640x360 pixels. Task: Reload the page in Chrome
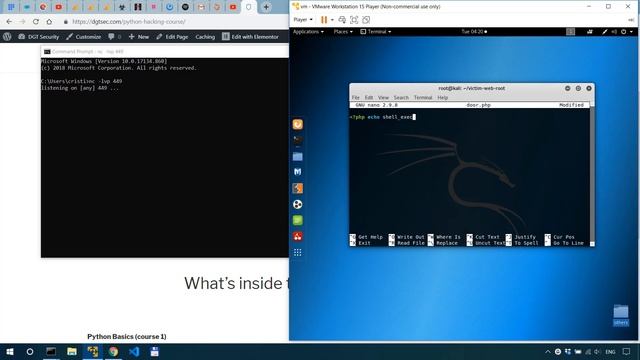pyautogui.click(x=36, y=22)
